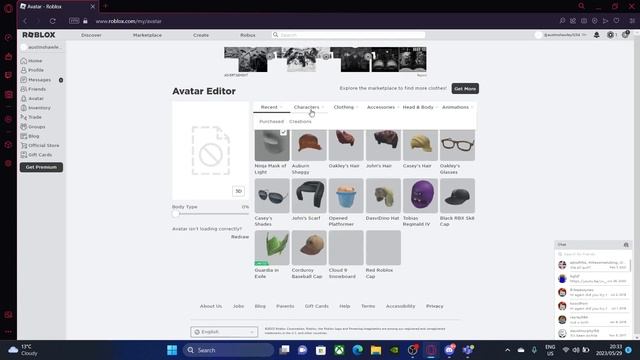Select the Black RBX Skill Cap thumbnail
The height and width of the screenshot is (360, 640).
click(457, 196)
